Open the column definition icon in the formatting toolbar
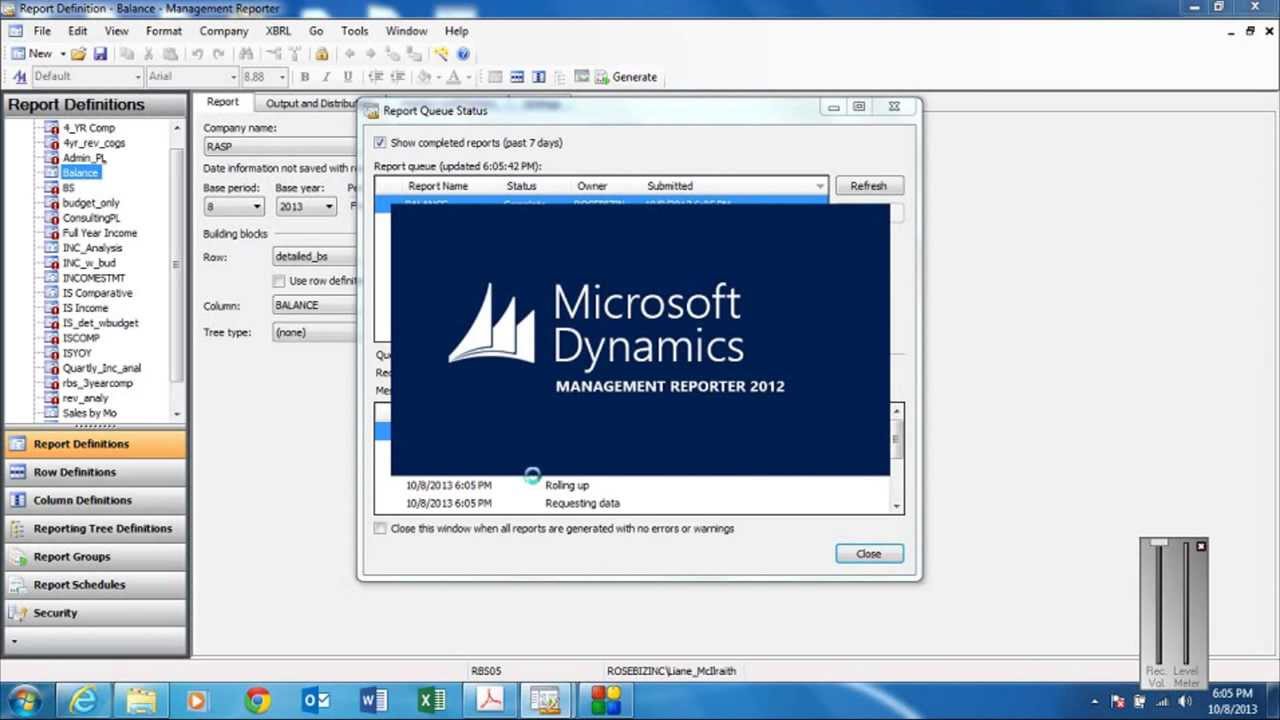This screenshot has height=720, width=1280. click(539, 77)
